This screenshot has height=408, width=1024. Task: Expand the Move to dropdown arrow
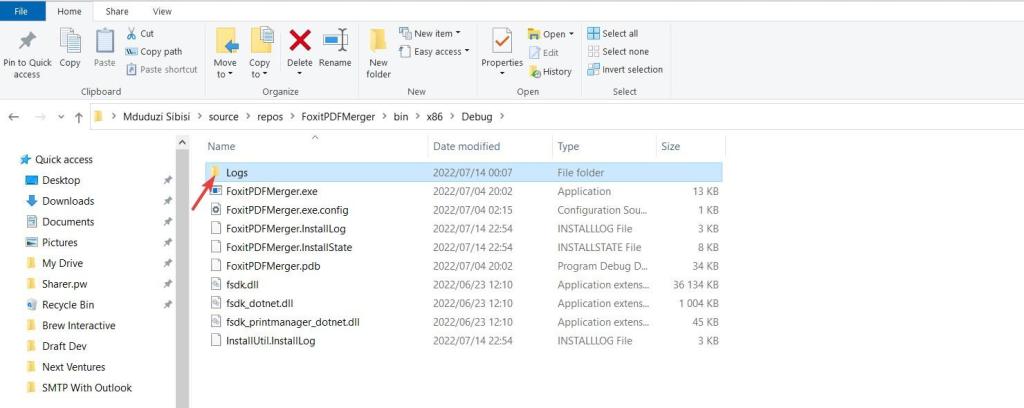(x=229, y=74)
